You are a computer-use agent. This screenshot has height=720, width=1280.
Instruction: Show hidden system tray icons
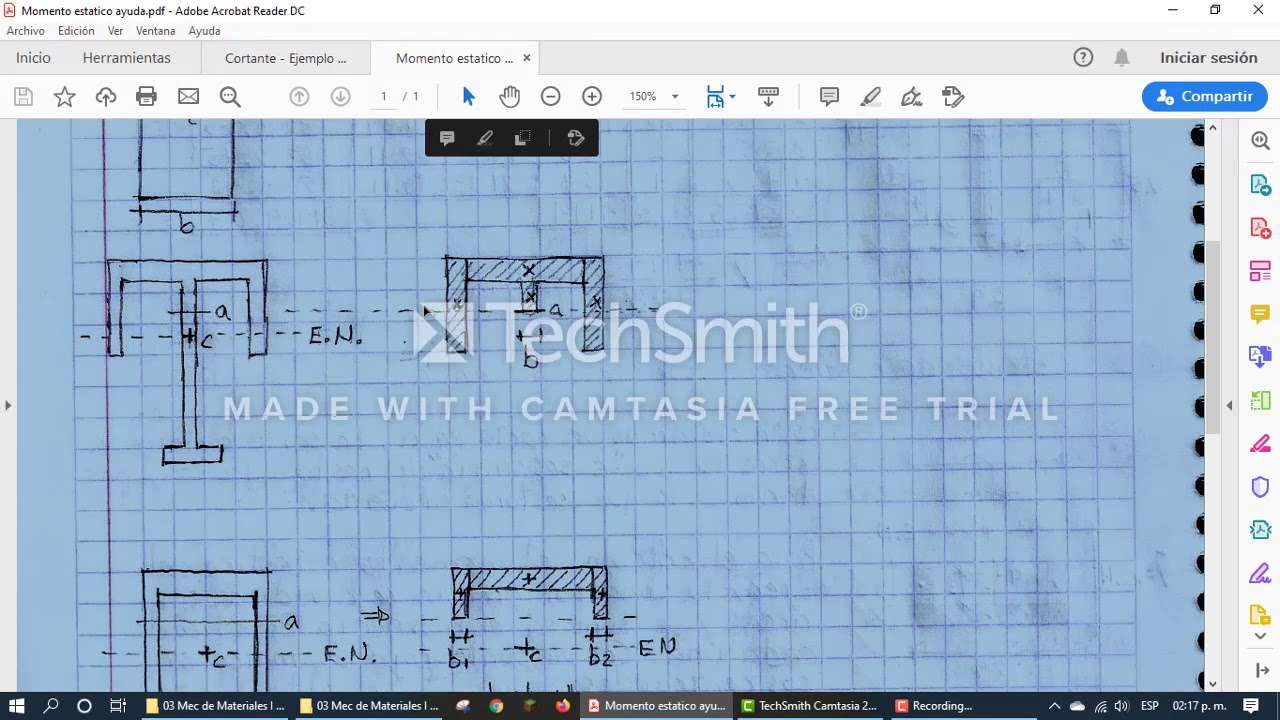point(1054,706)
